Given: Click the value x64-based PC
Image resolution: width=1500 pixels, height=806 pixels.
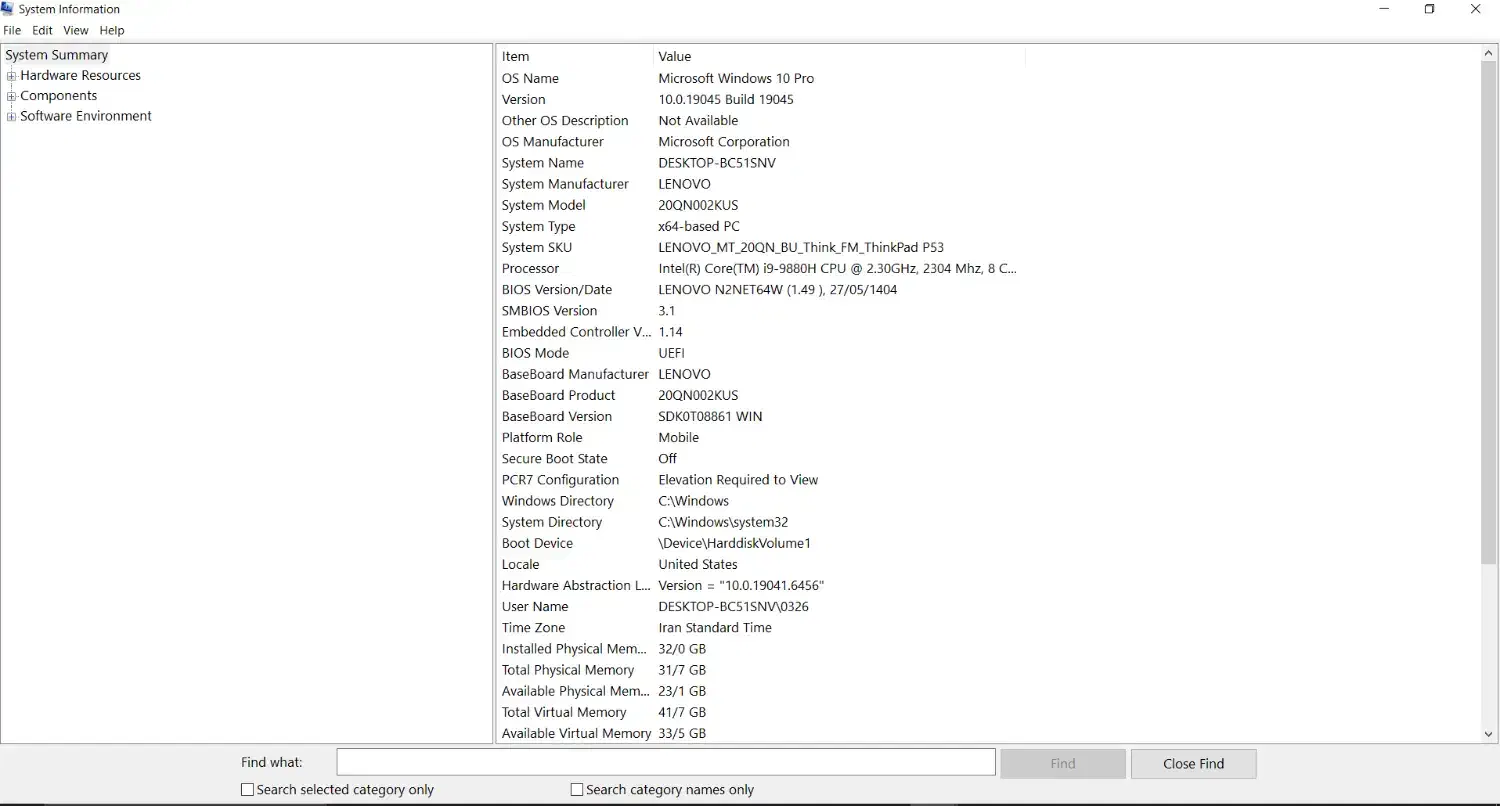Looking at the screenshot, I should (x=699, y=227).
